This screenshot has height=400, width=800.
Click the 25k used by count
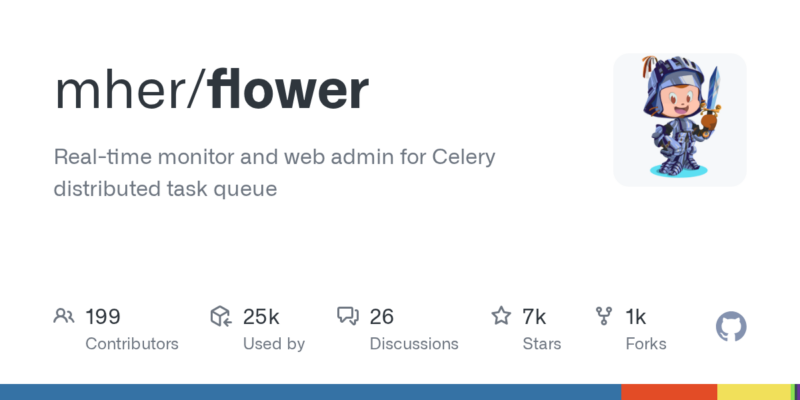[261, 317]
